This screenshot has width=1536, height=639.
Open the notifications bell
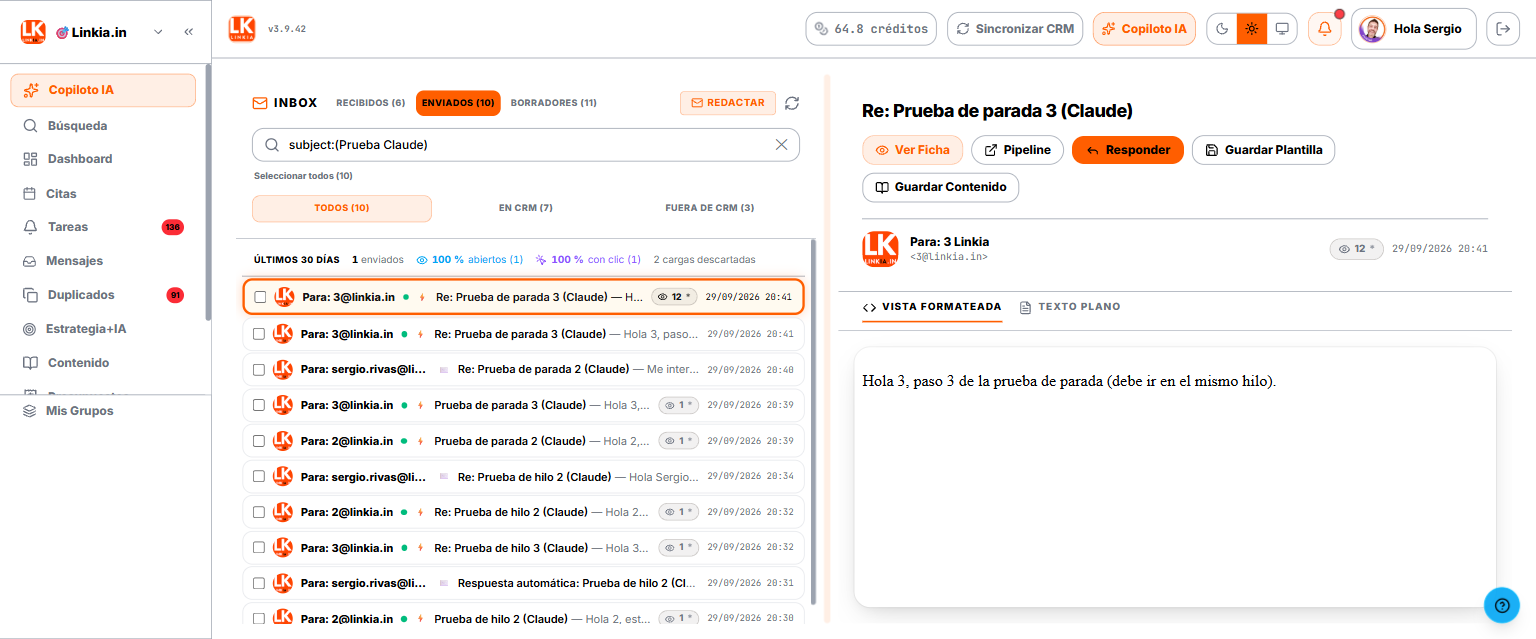1325,29
